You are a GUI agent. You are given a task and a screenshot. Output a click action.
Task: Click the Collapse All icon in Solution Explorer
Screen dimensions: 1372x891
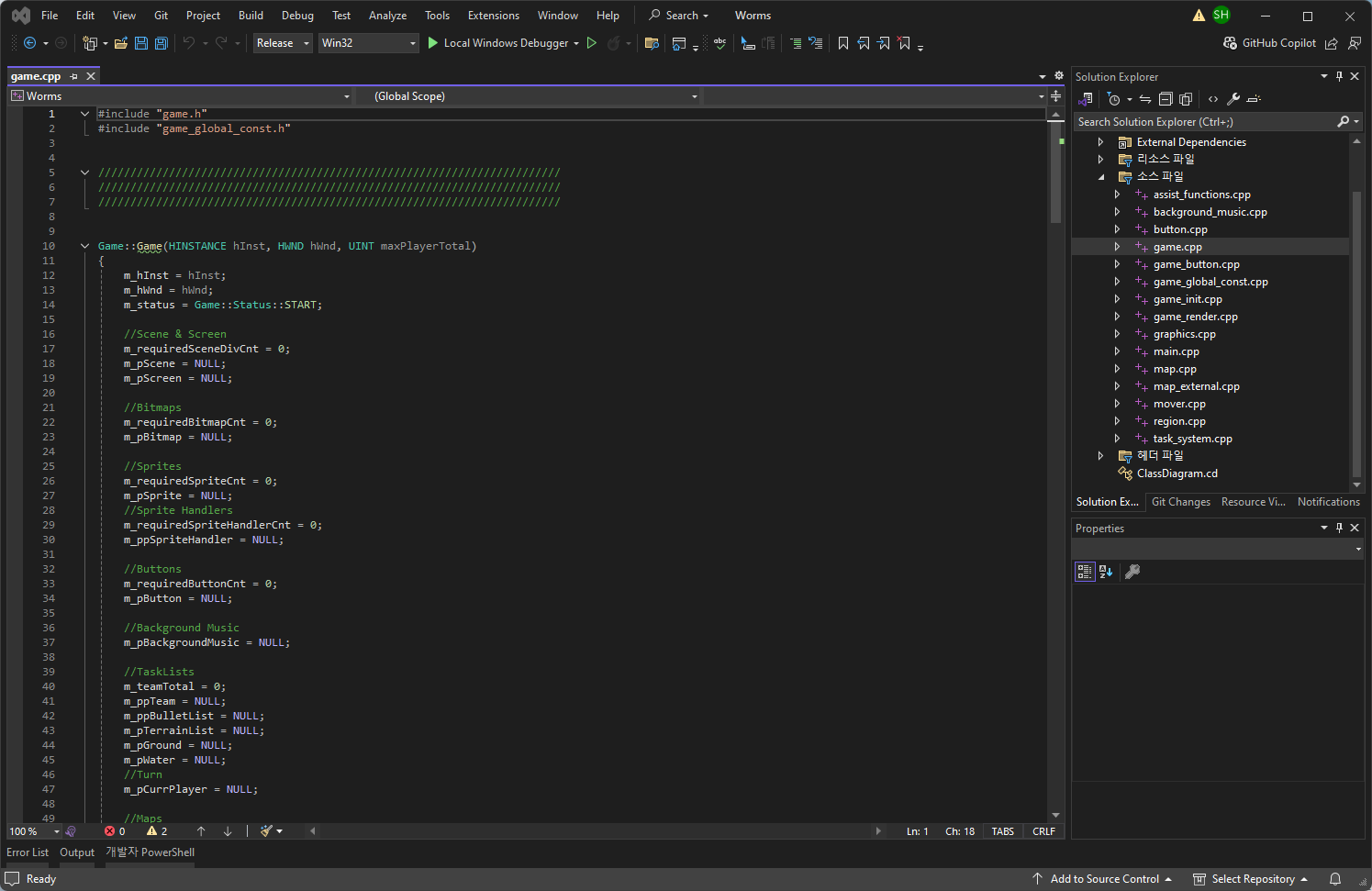point(1166,99)
